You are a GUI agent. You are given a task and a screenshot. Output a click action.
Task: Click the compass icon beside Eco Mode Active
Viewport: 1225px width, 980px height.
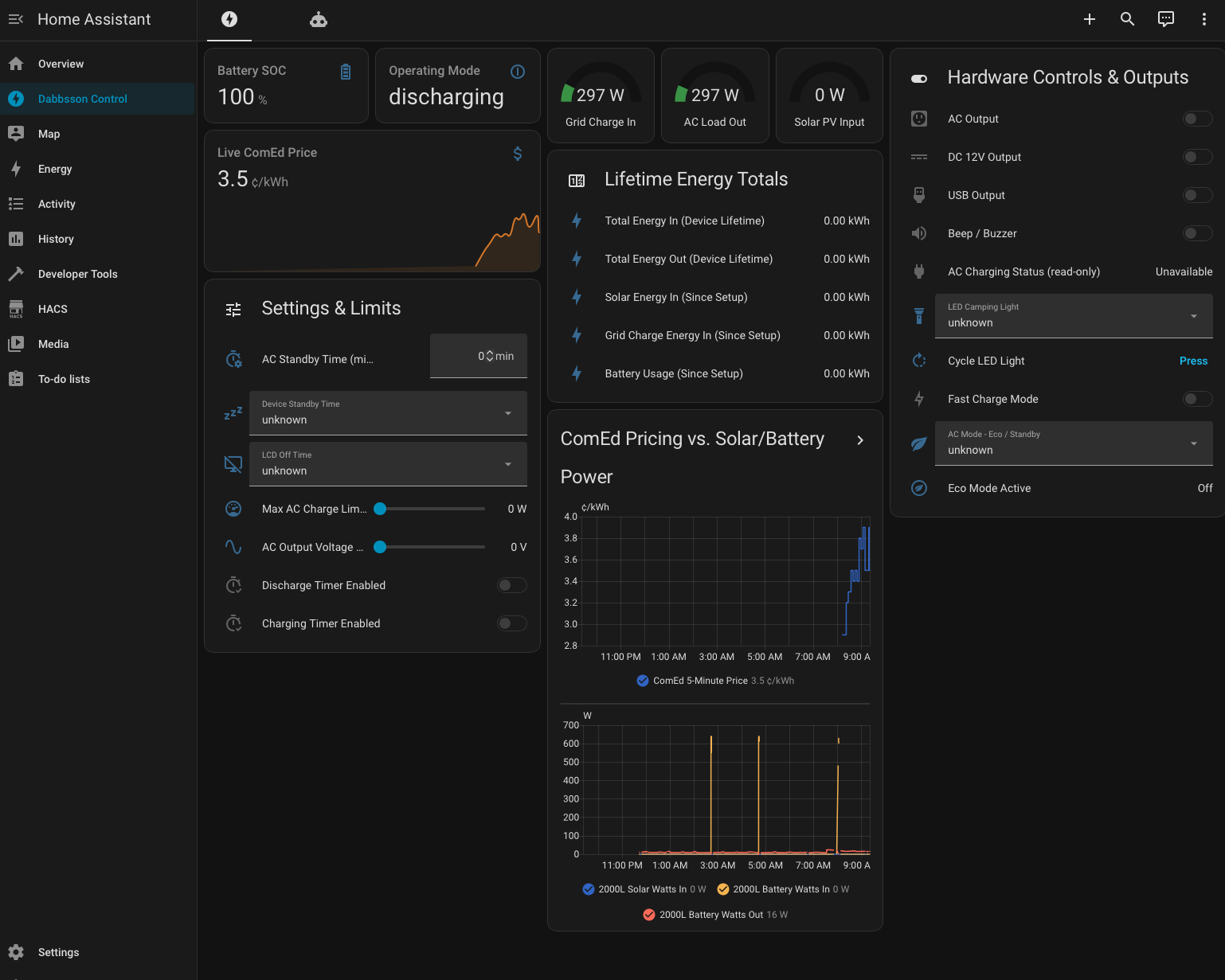[919, 488]
